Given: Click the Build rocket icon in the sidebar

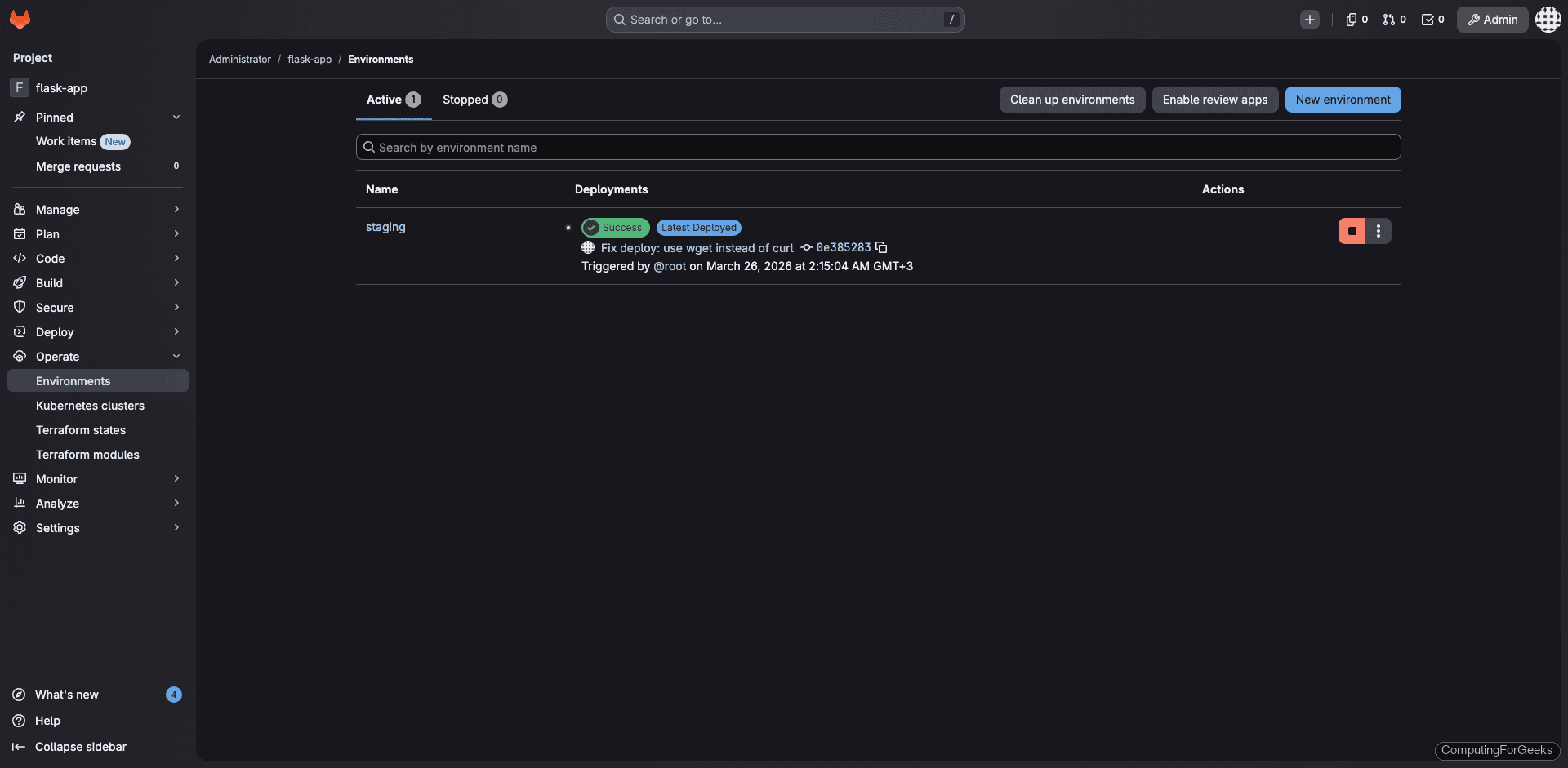Looking at the screenshot, I should click(20, 283).
